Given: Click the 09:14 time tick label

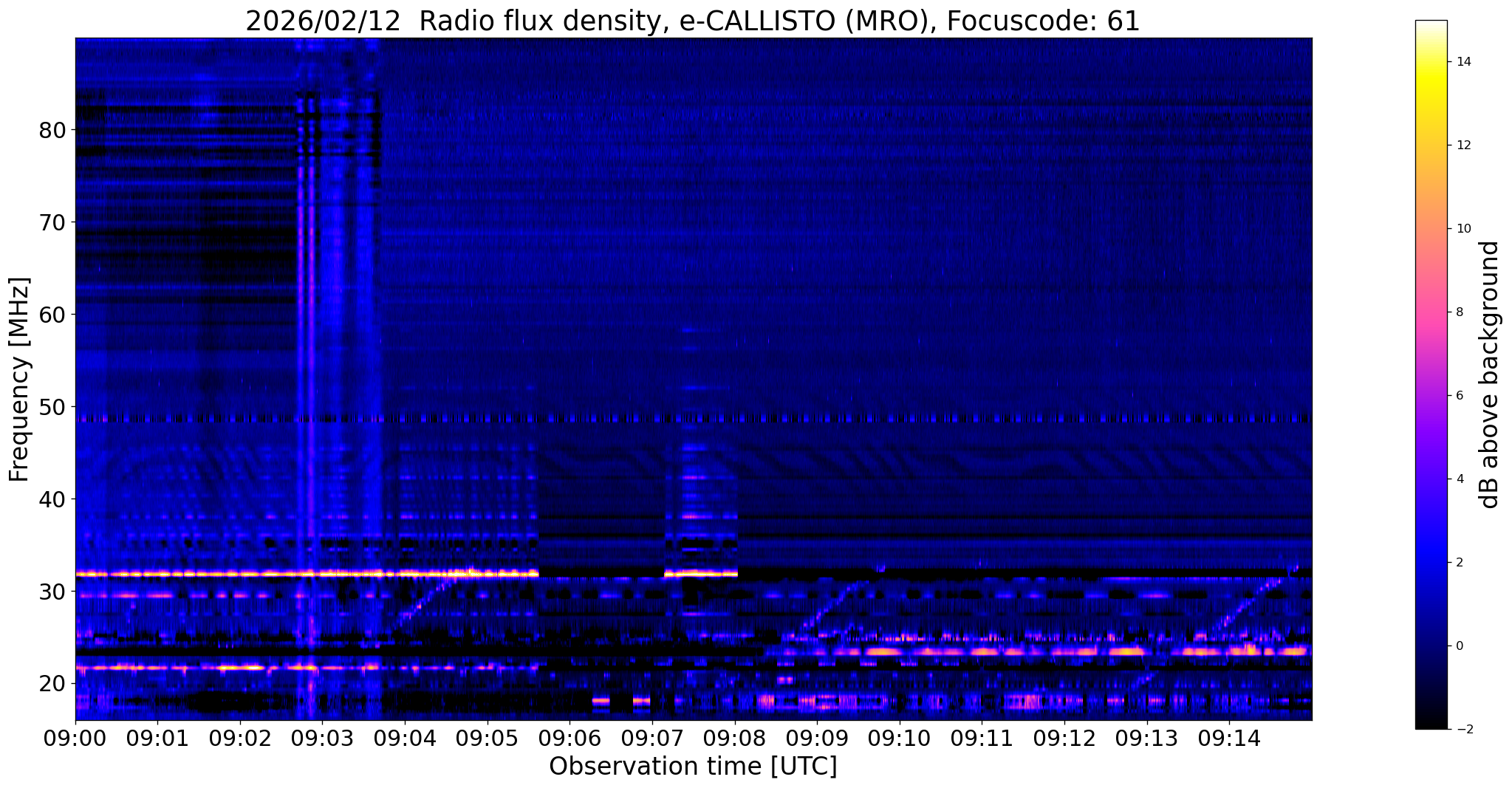Looking at the screenshot, I should coord(1228,739).
